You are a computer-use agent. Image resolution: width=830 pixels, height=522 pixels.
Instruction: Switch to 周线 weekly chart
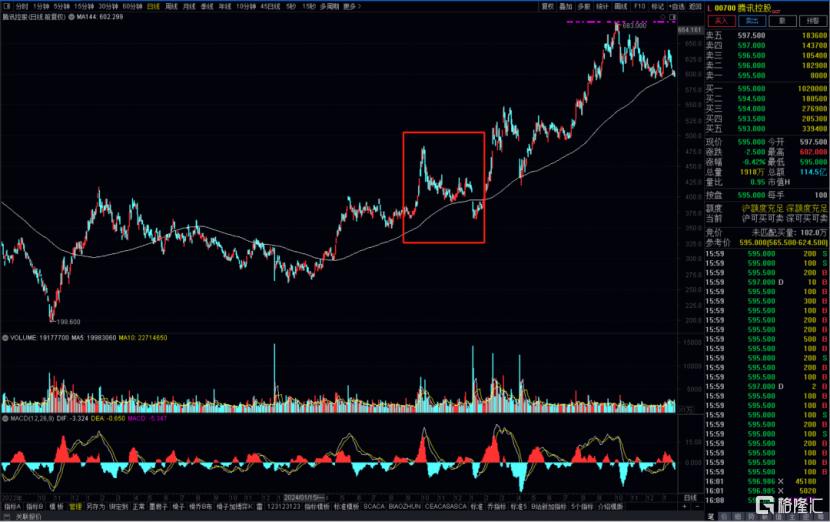[x=172, y=6]
